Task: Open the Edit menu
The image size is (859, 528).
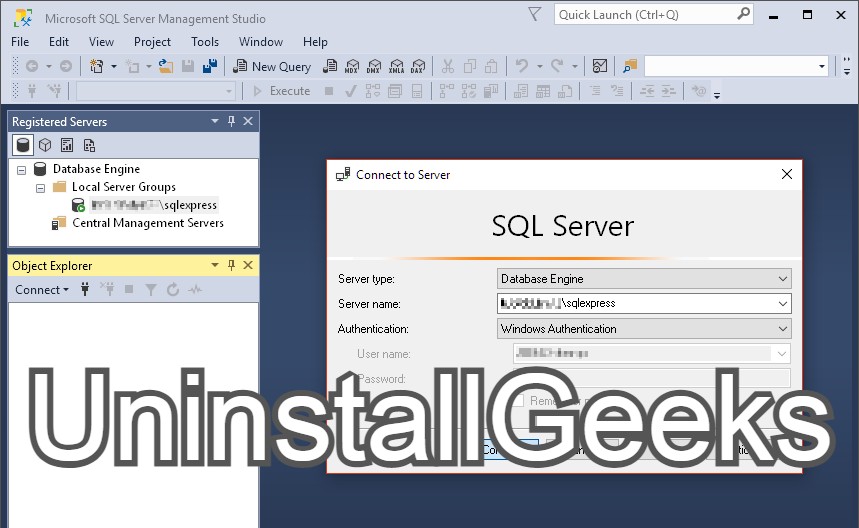Action: tap(59, 42)
